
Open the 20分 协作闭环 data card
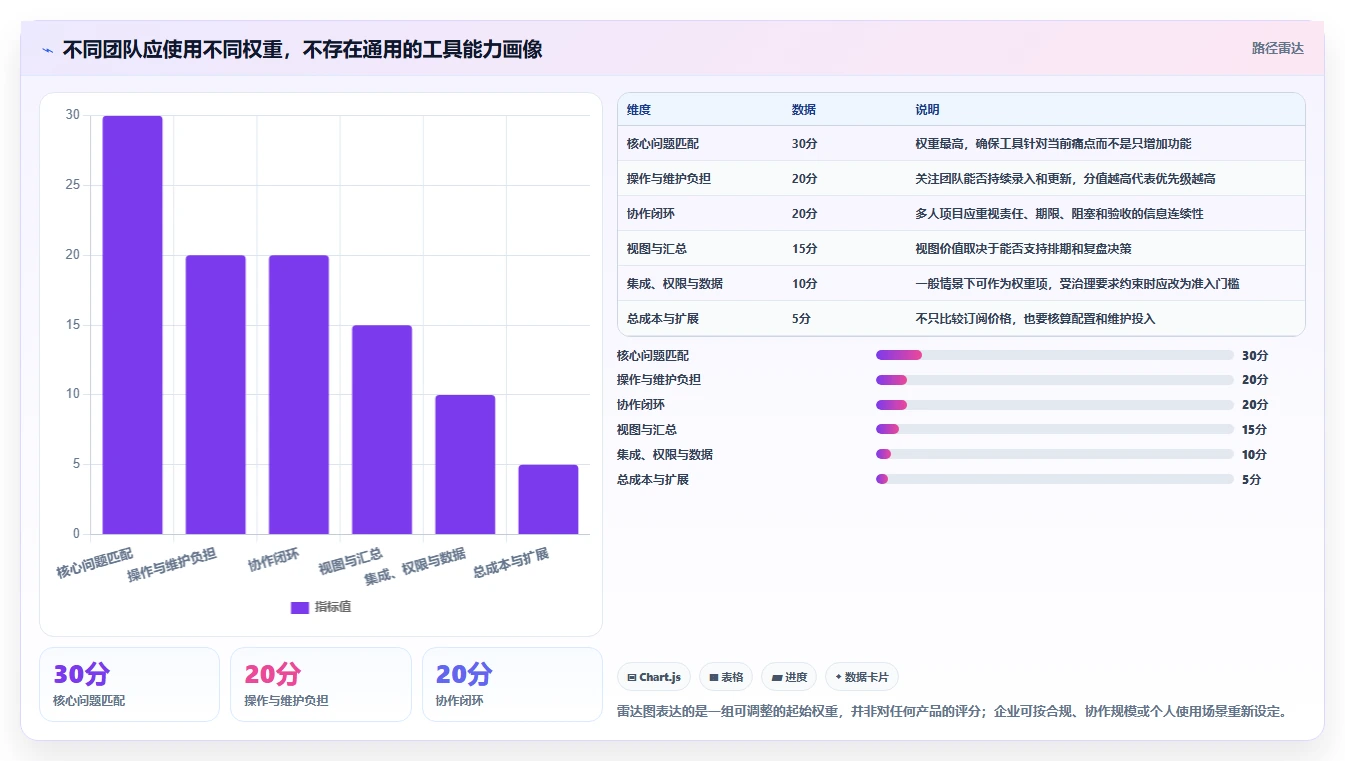[512, 684]
